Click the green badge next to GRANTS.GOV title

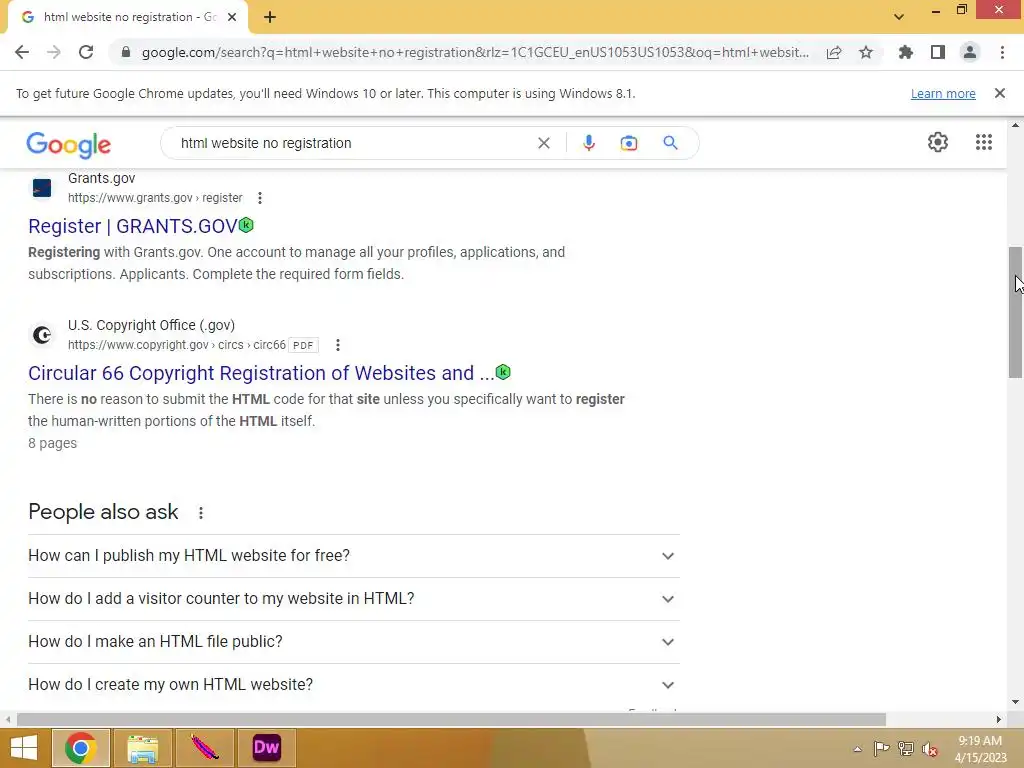[246, 225]
